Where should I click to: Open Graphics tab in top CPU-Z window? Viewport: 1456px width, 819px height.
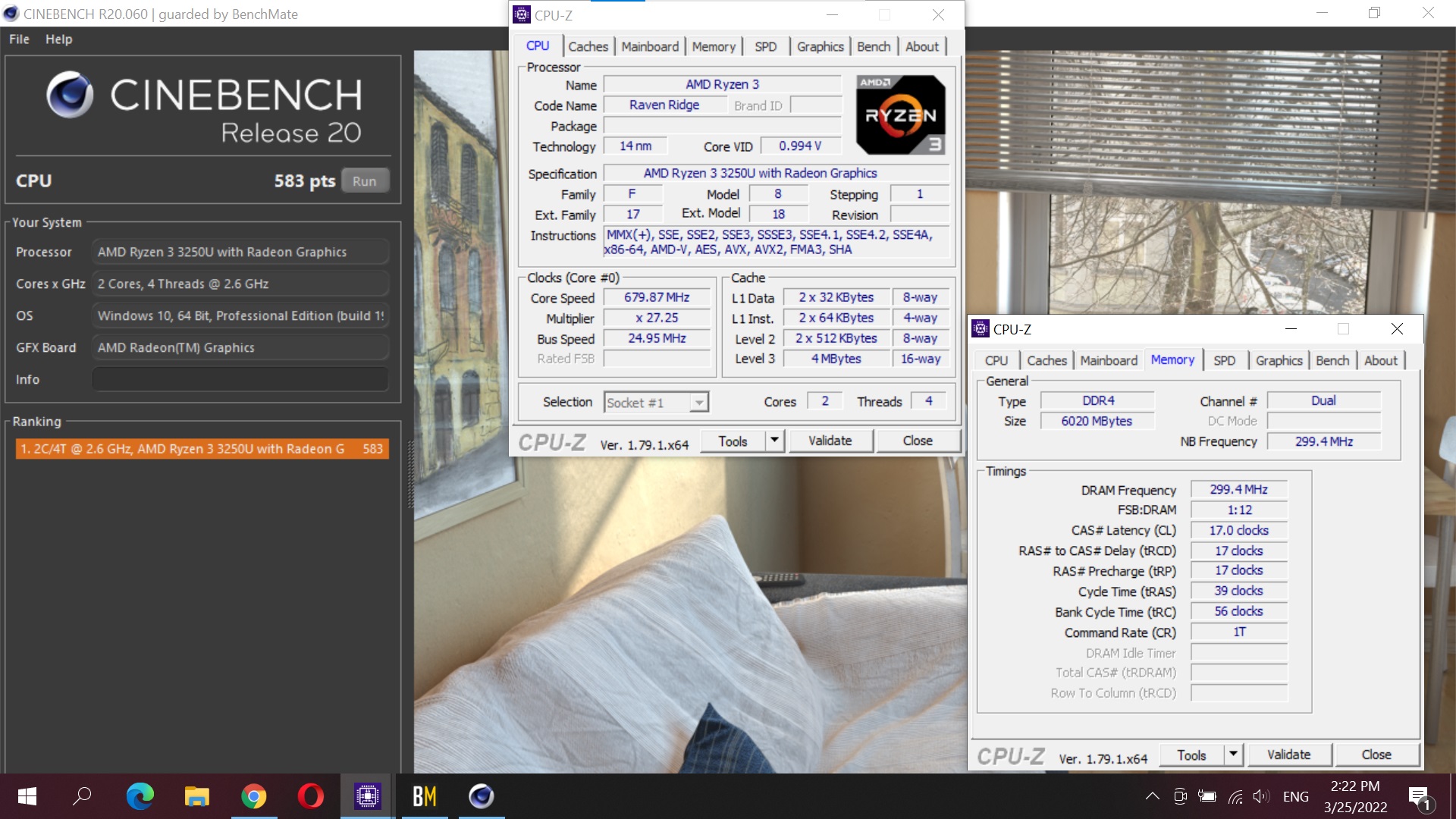coord(820,46)
